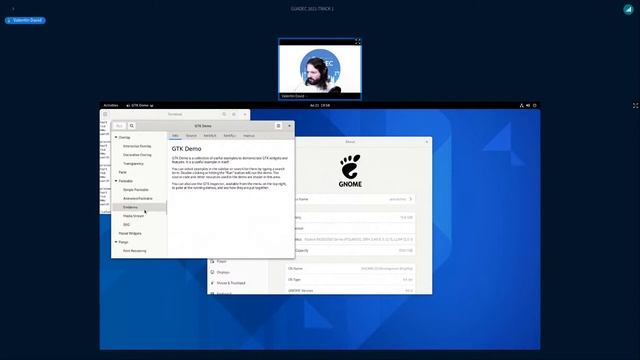Screen dimensions: 640x360
Task: Click the Device Name row chevron
Action: coord(411,199)
